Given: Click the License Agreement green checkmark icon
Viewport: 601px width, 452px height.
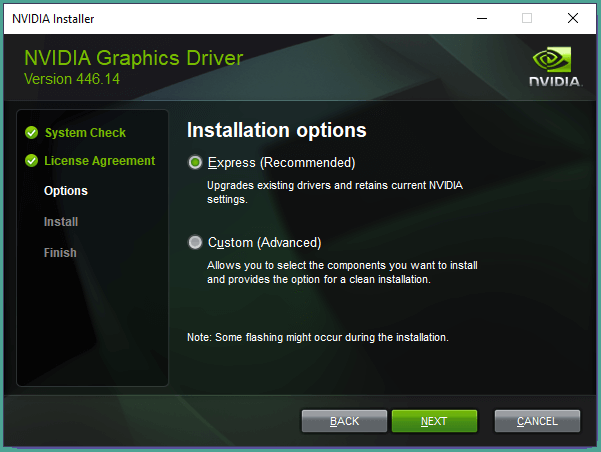Looking at the screenshot, I should [x=32, y=161].
